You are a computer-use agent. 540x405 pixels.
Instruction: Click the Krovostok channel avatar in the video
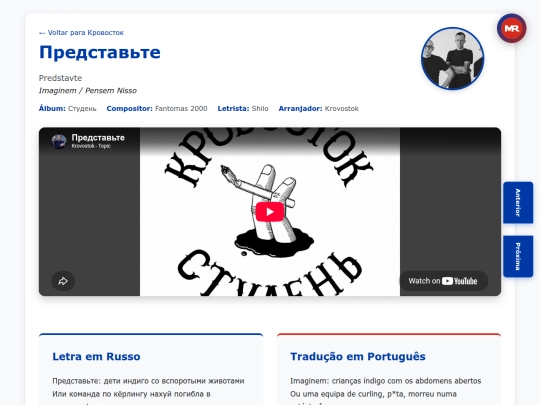pos(59,141)
